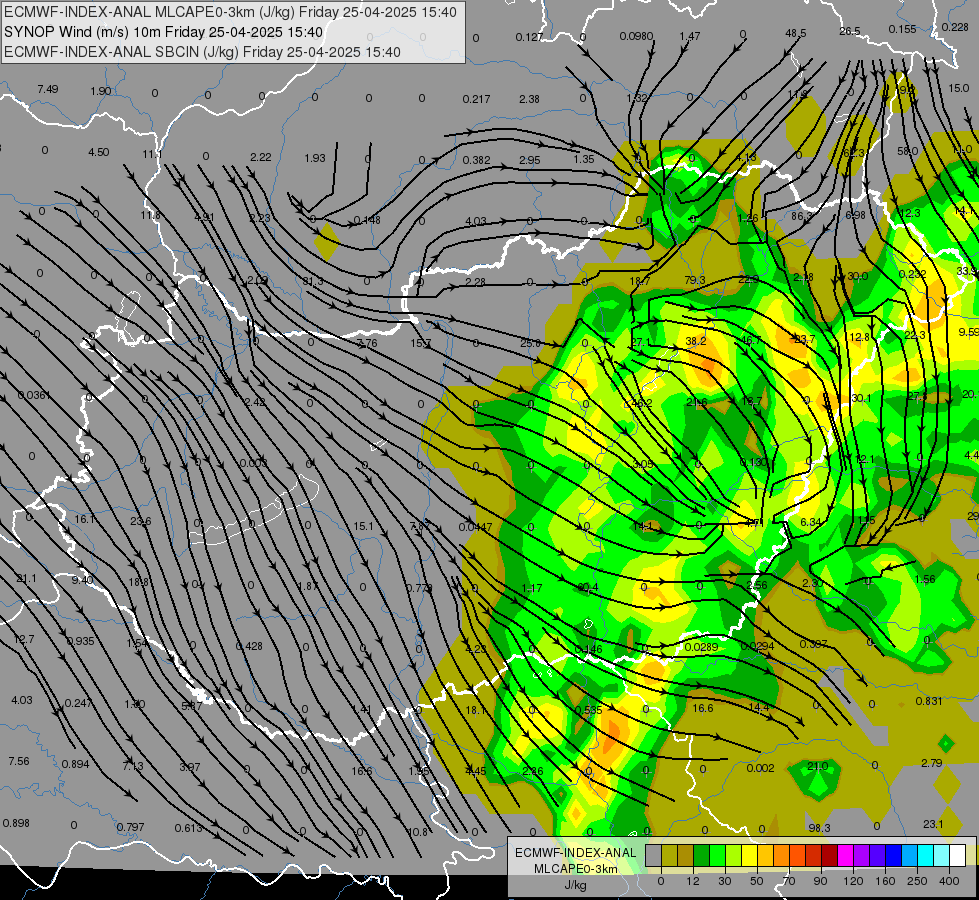Click the map value '0.428'

tap(249, 646)
